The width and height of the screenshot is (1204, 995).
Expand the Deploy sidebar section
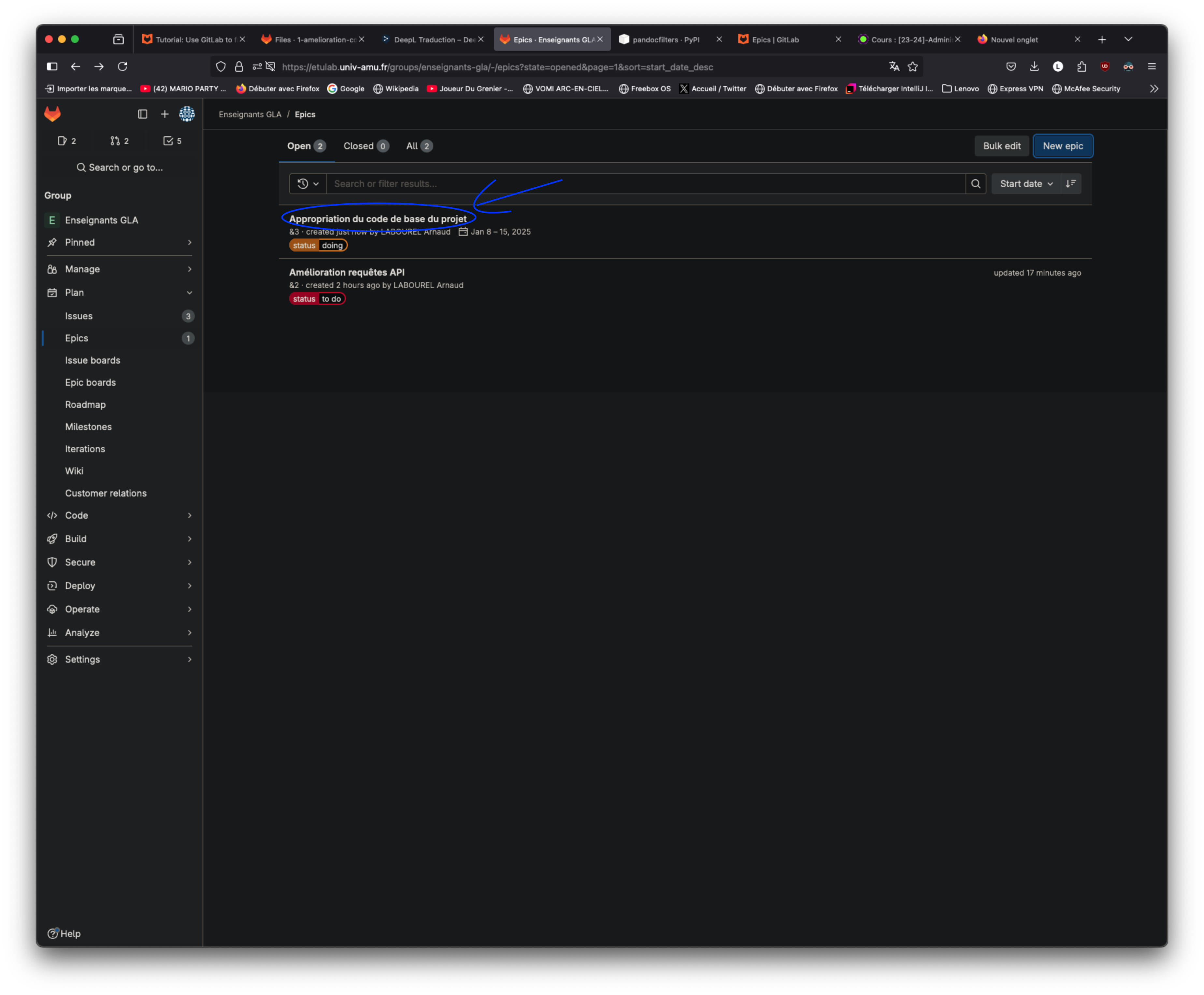click(x=119, y=586)
